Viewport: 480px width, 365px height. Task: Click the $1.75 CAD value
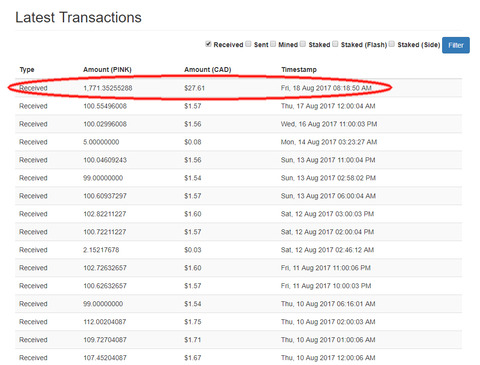[x=193, y=322]
